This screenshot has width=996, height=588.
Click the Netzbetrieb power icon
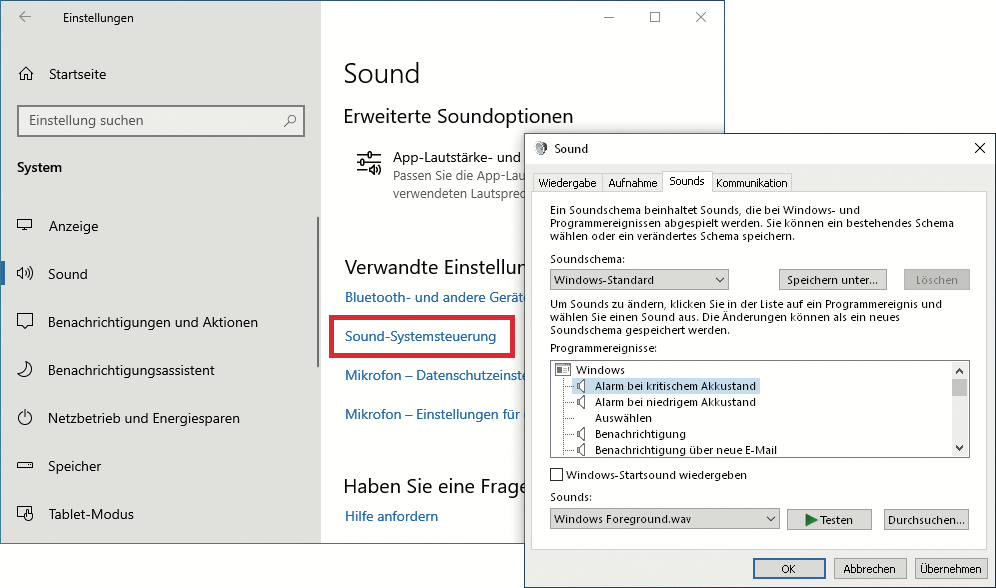tap(26, 418)
